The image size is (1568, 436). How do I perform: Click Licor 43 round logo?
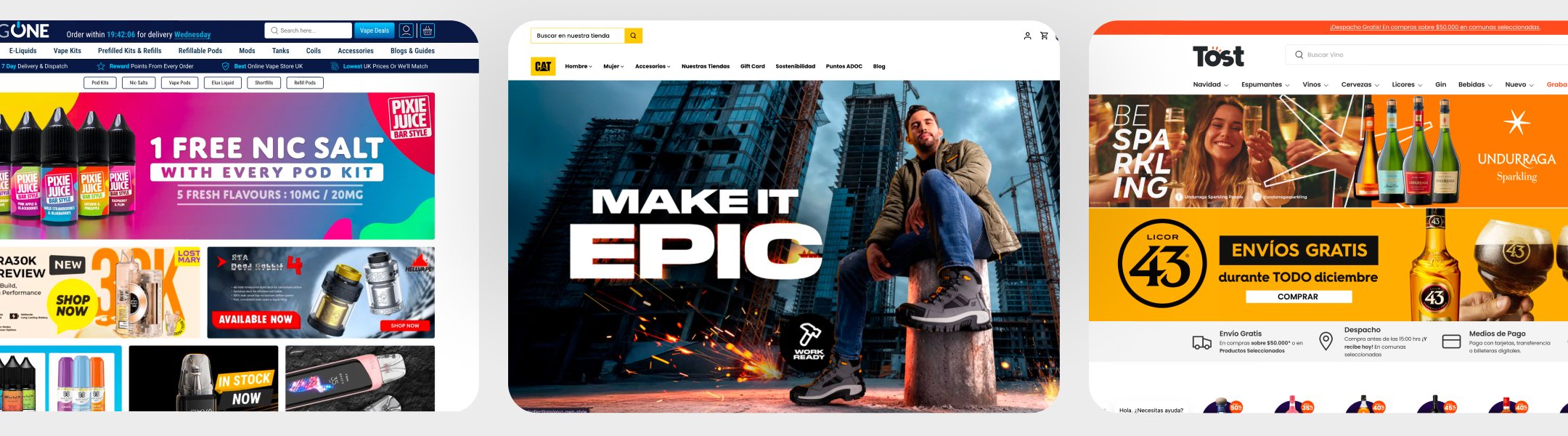(1162, 263)
